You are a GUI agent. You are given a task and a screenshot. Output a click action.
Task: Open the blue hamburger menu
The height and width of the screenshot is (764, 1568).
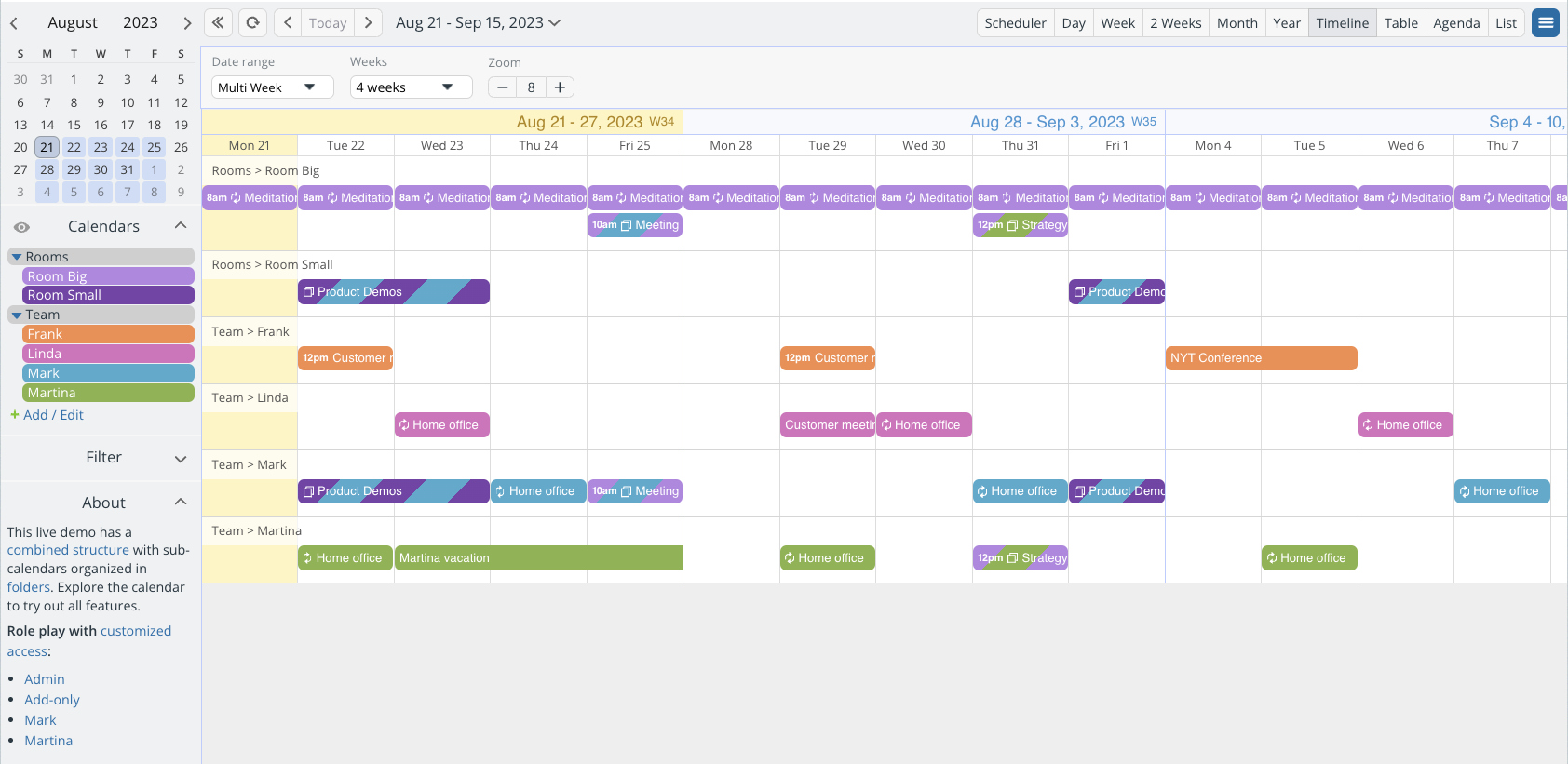pyautogui.click(x=1546, y=22)
